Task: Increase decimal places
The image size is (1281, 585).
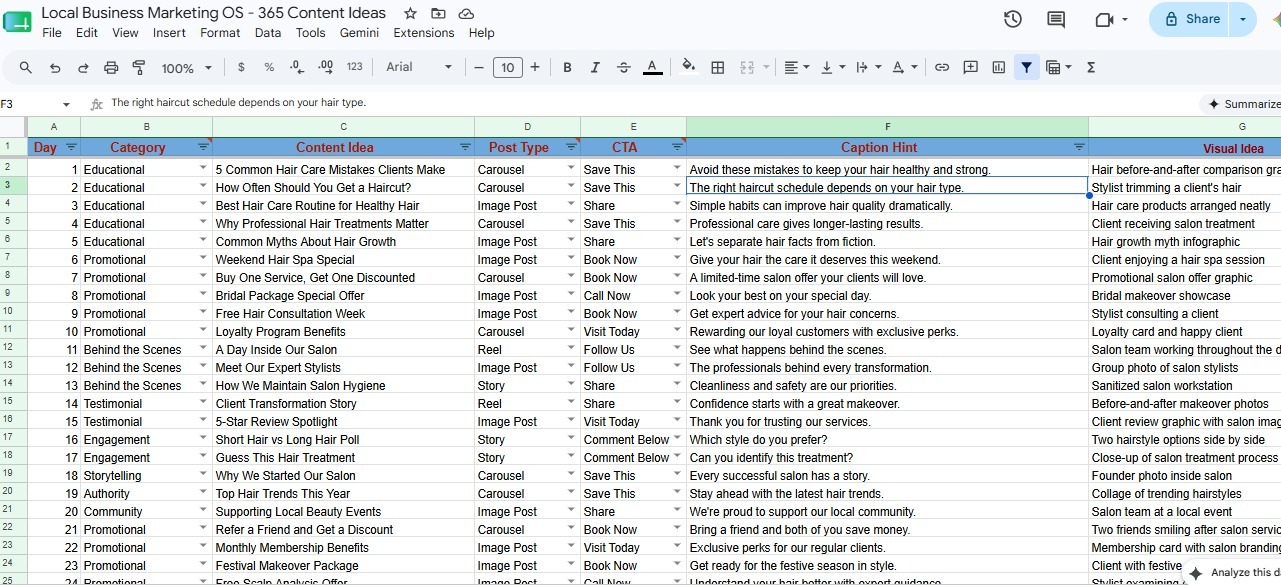Action: [x=325, y=67]
